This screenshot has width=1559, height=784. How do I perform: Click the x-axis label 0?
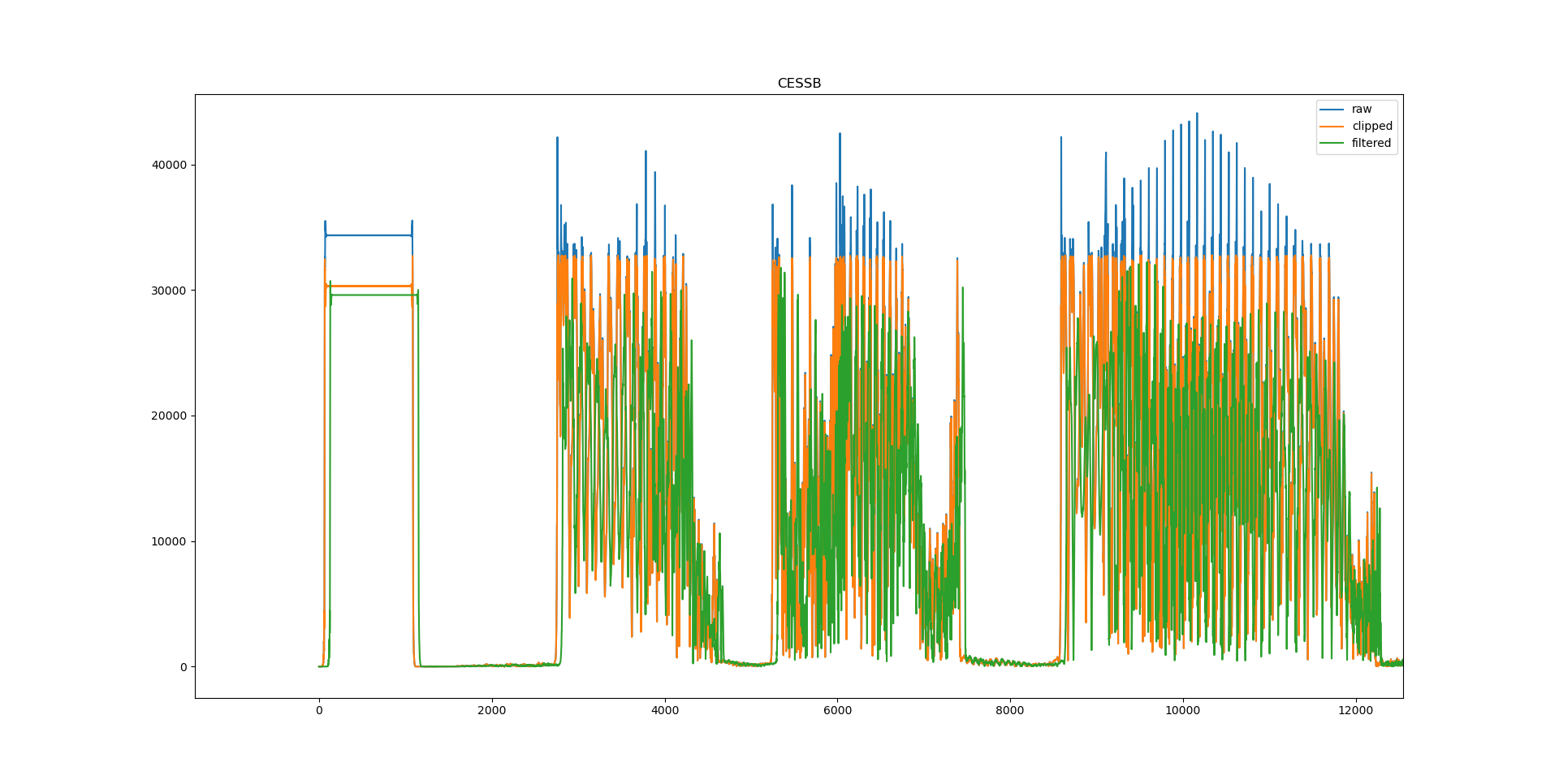click(319, 710)
